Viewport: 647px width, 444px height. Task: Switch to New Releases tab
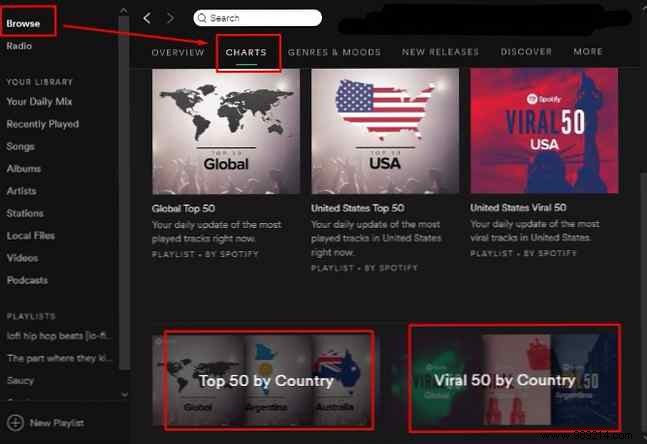tap(440, 52)
